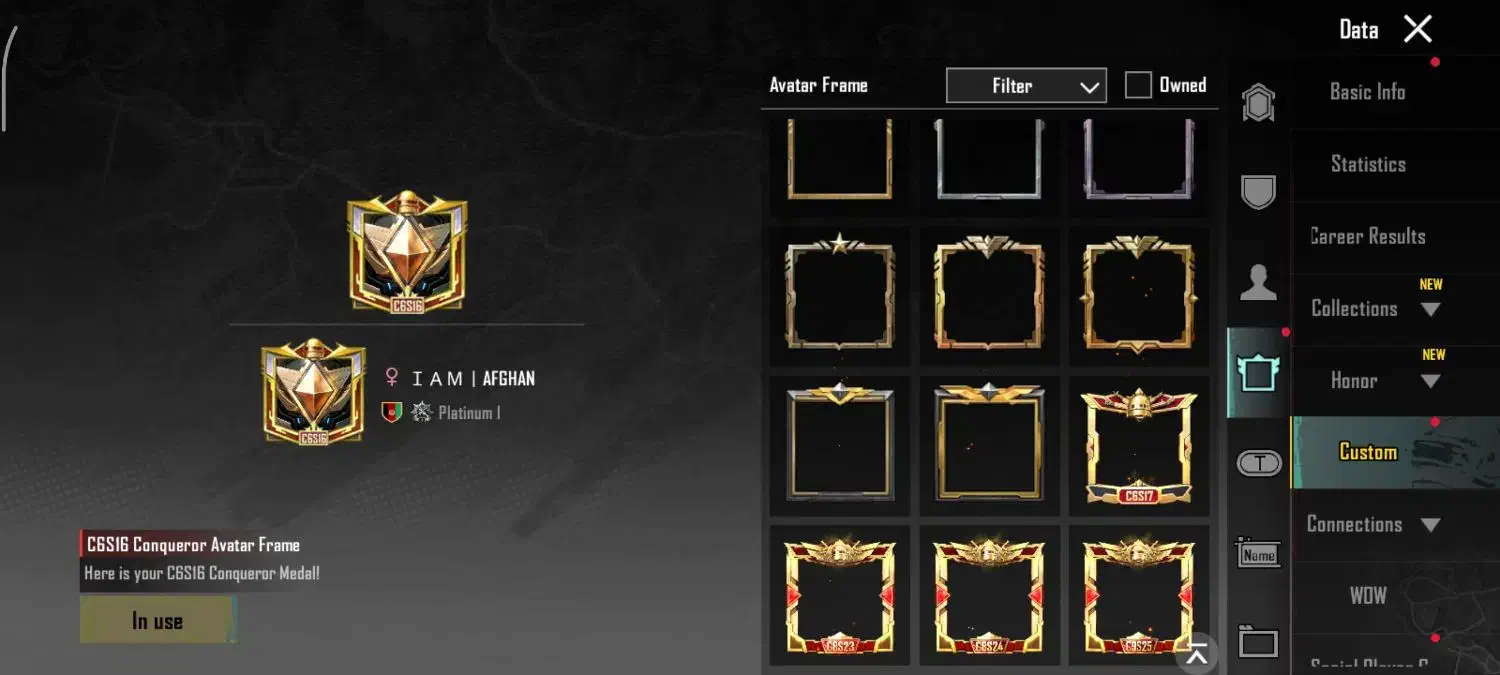Image resolution: width=1500 pixels, height=675 pixels.
Task: Go to Career Results tab
Action: click(x=1368, y=236)
